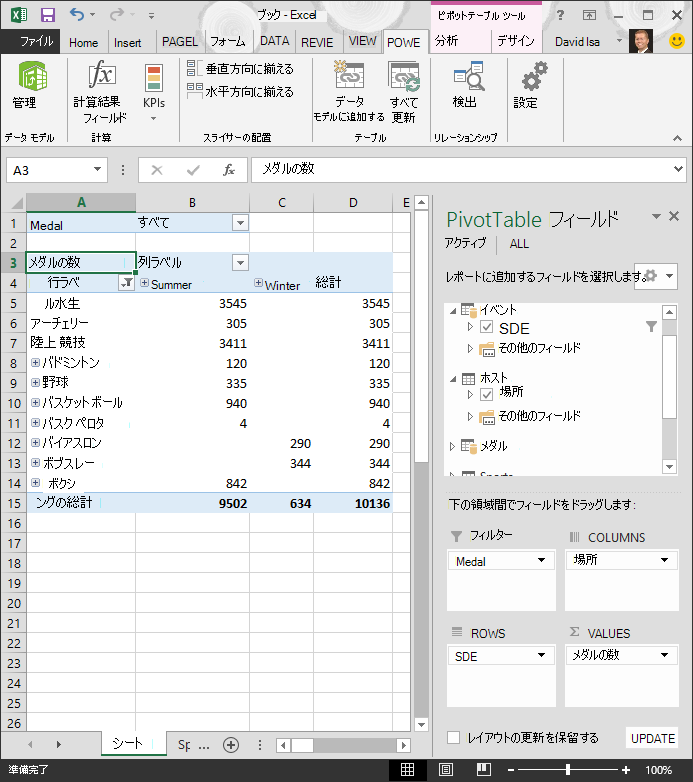Click the smiley feedback icon
This screenshot has height=782, width=693.
(677, 41)
